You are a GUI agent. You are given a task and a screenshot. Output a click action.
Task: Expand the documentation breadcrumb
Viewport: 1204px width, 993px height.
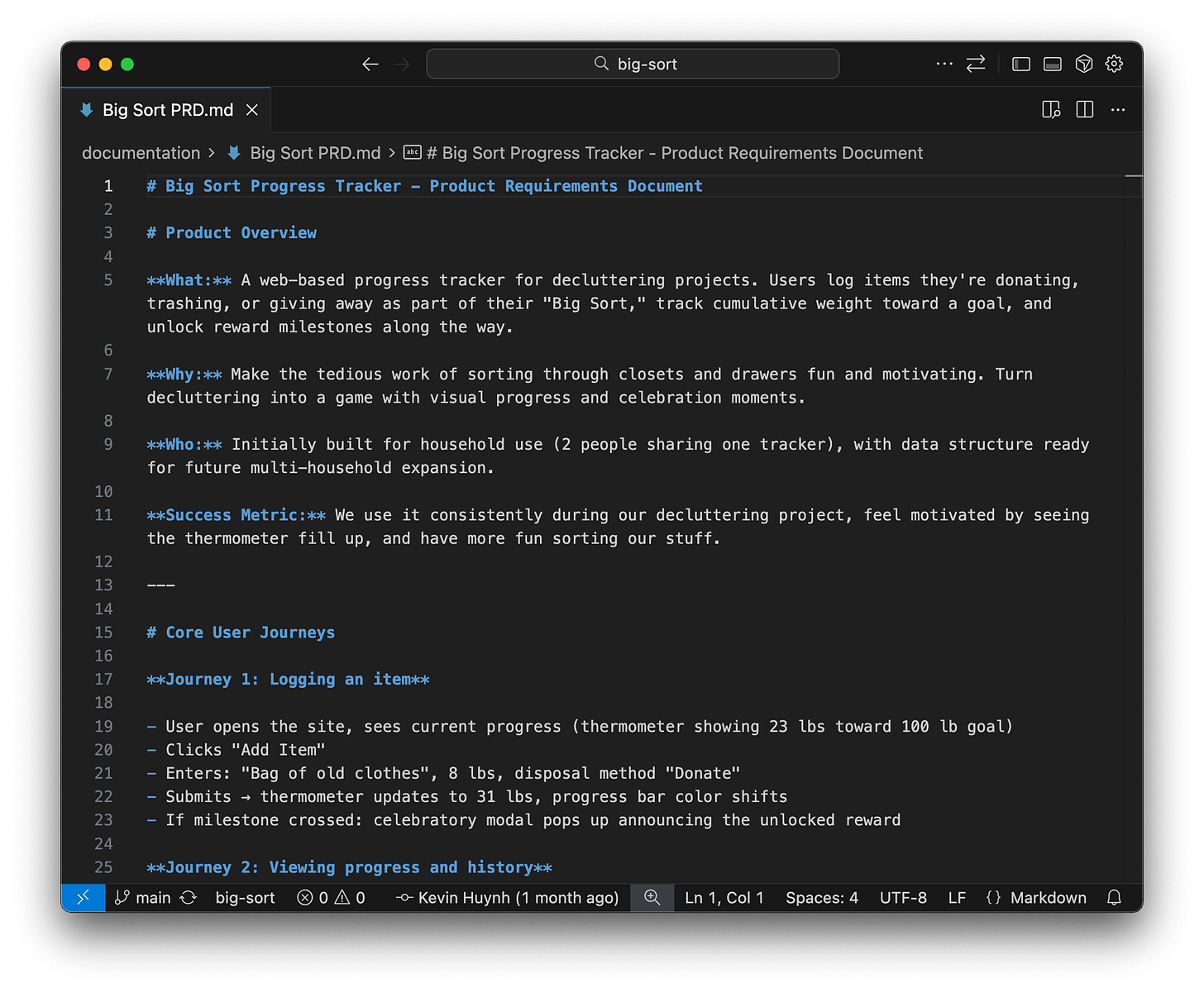point(141,153)
